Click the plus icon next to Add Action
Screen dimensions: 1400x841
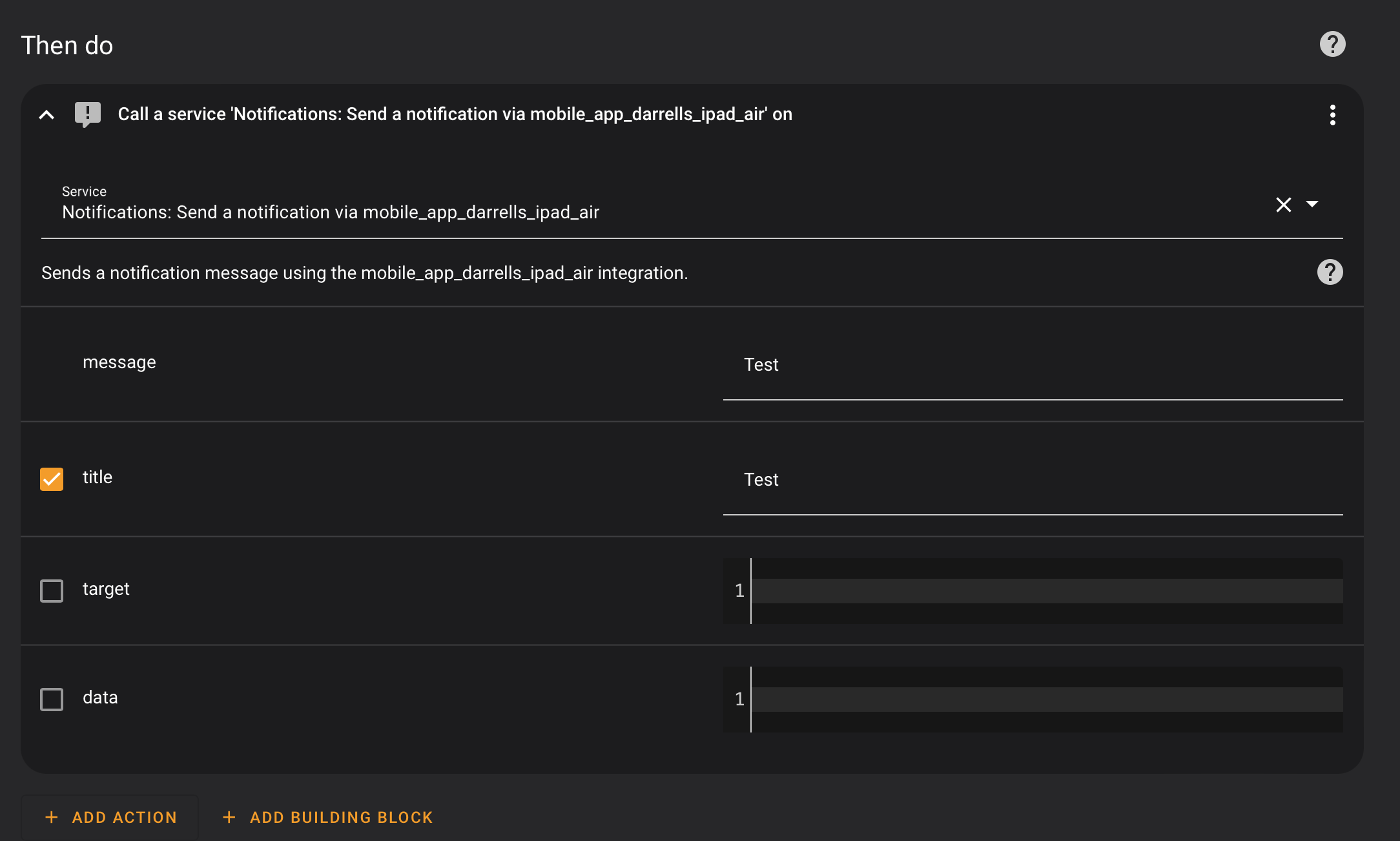[x=52, y=817]
